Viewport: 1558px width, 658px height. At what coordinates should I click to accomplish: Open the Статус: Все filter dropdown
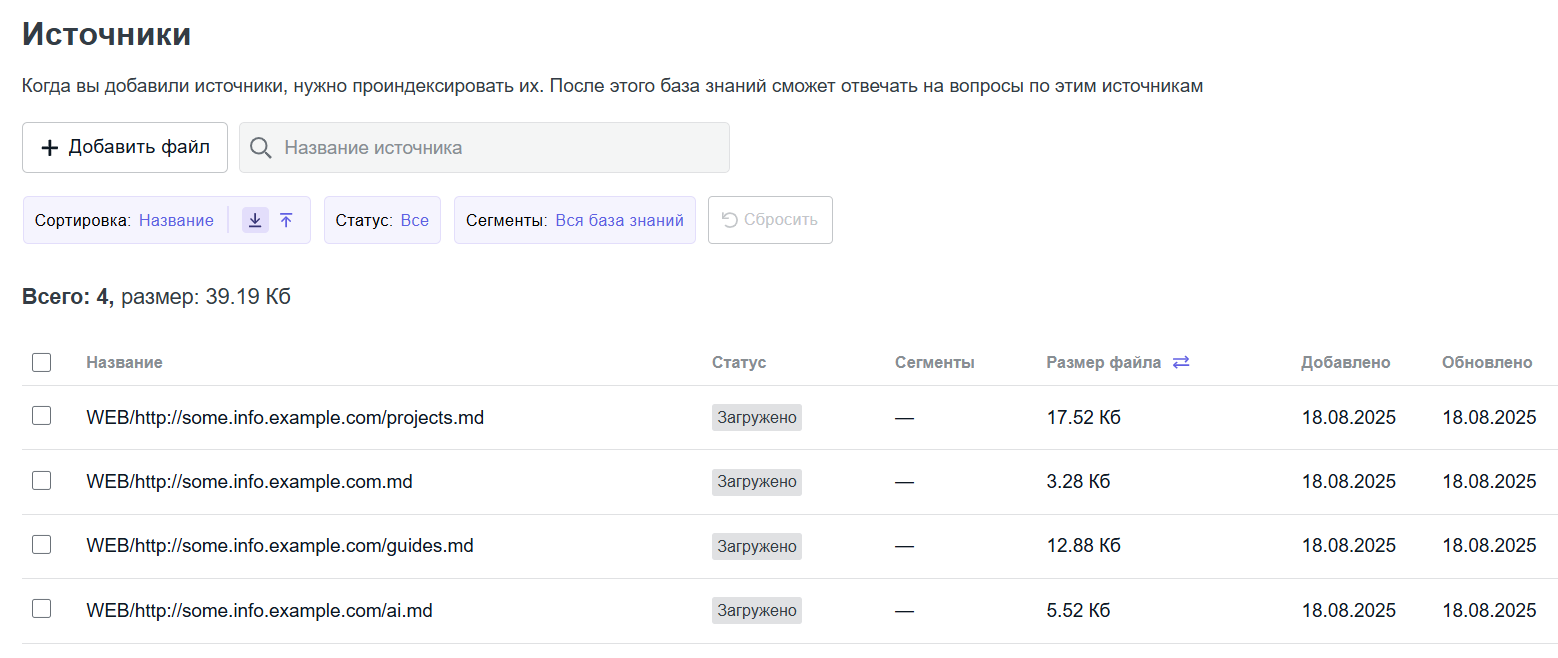pos(382,221)
